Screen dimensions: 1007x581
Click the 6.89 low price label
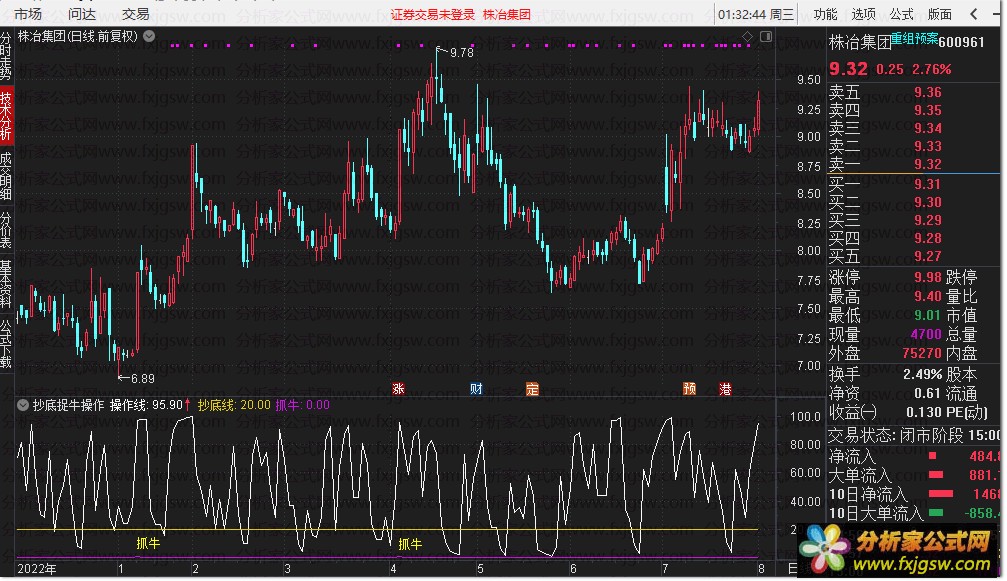[x=143, y=379]
